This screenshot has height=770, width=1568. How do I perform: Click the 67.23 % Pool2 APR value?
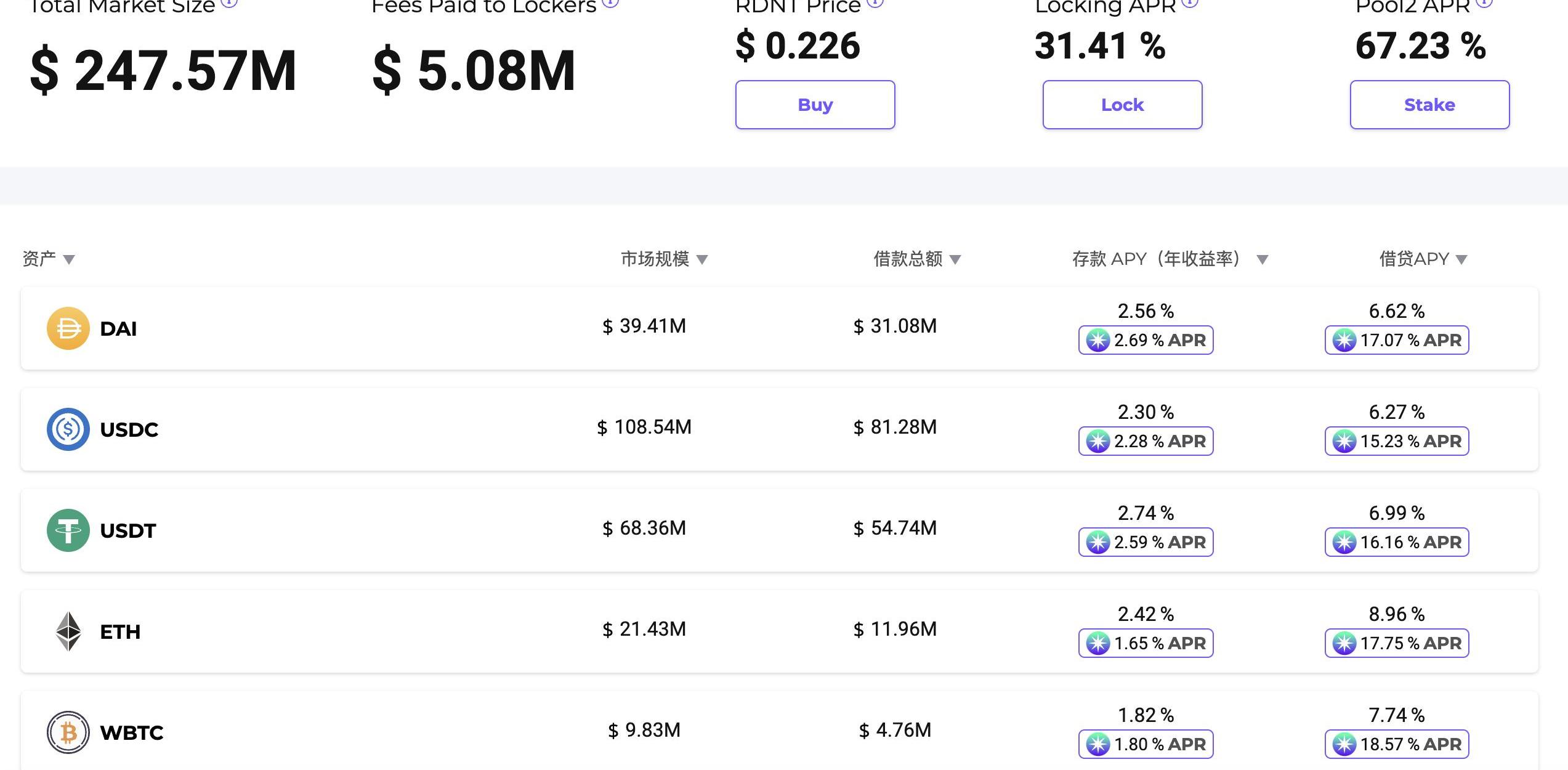click(1420, 46)
